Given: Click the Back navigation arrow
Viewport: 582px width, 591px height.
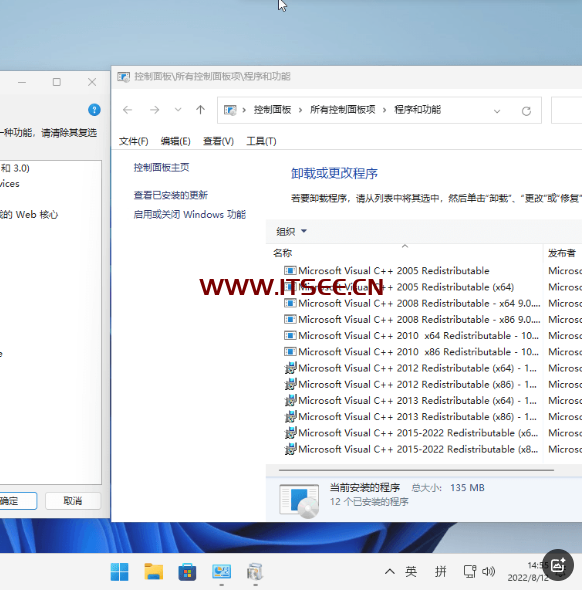Looking at the screenshot, I should [127, 110].
